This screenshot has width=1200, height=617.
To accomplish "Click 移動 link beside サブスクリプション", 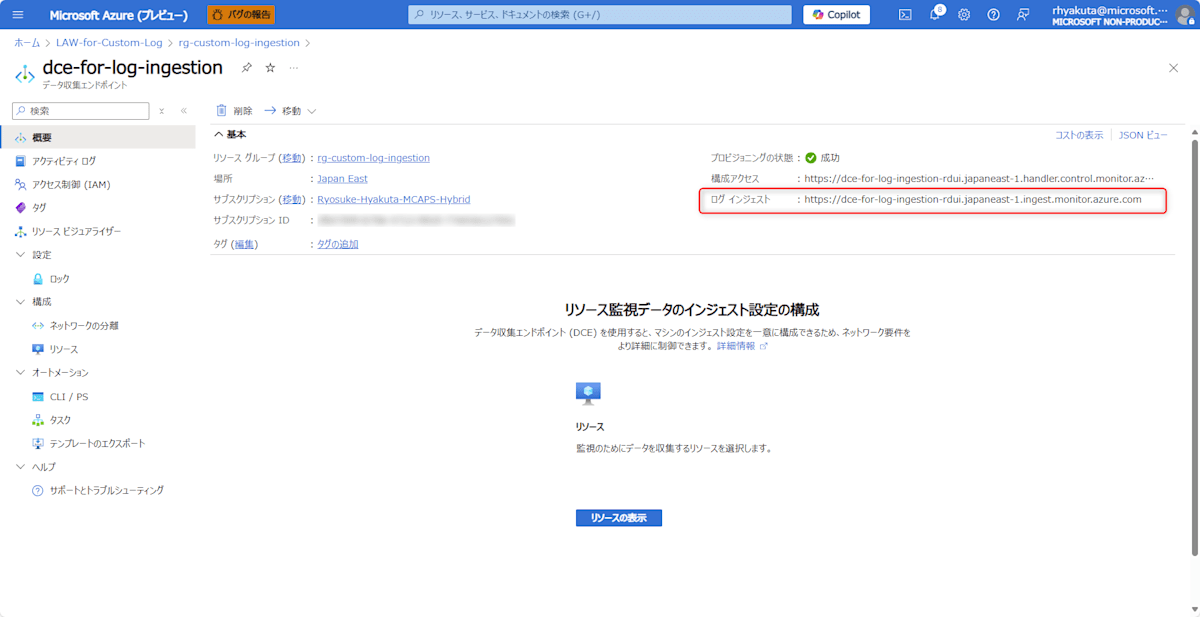I will pyautogui.click(x=292, y=200).
